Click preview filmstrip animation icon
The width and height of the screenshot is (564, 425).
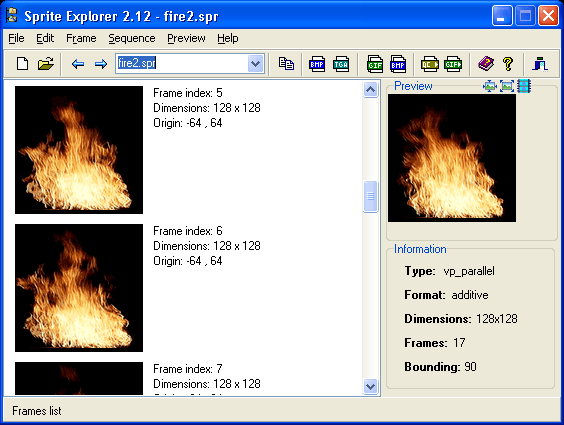(x=524, y=86)
